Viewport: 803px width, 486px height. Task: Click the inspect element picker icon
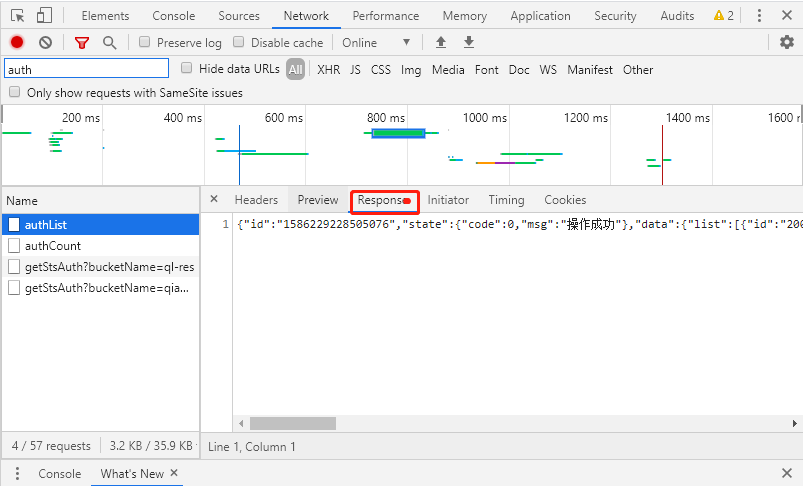(x=18, y=16)
